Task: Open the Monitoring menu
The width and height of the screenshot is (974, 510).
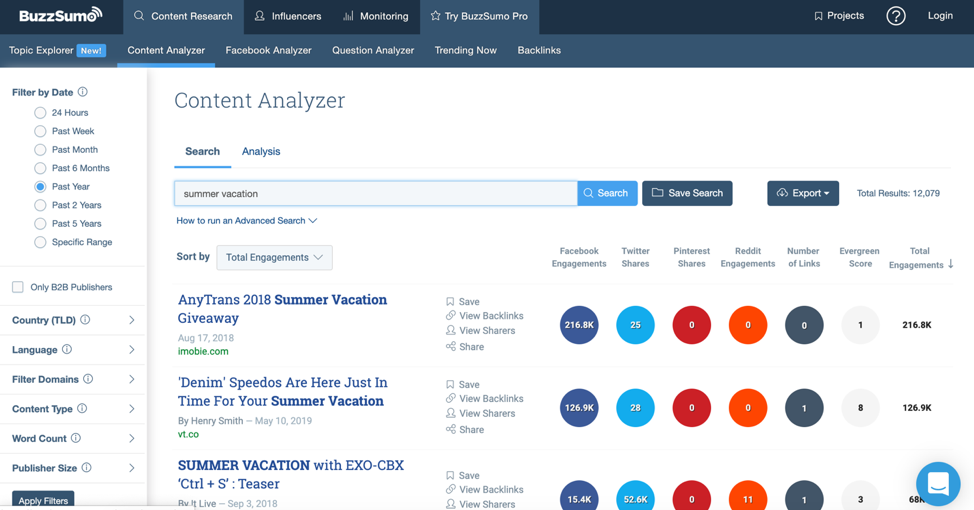Action: (x=376, y=16)
